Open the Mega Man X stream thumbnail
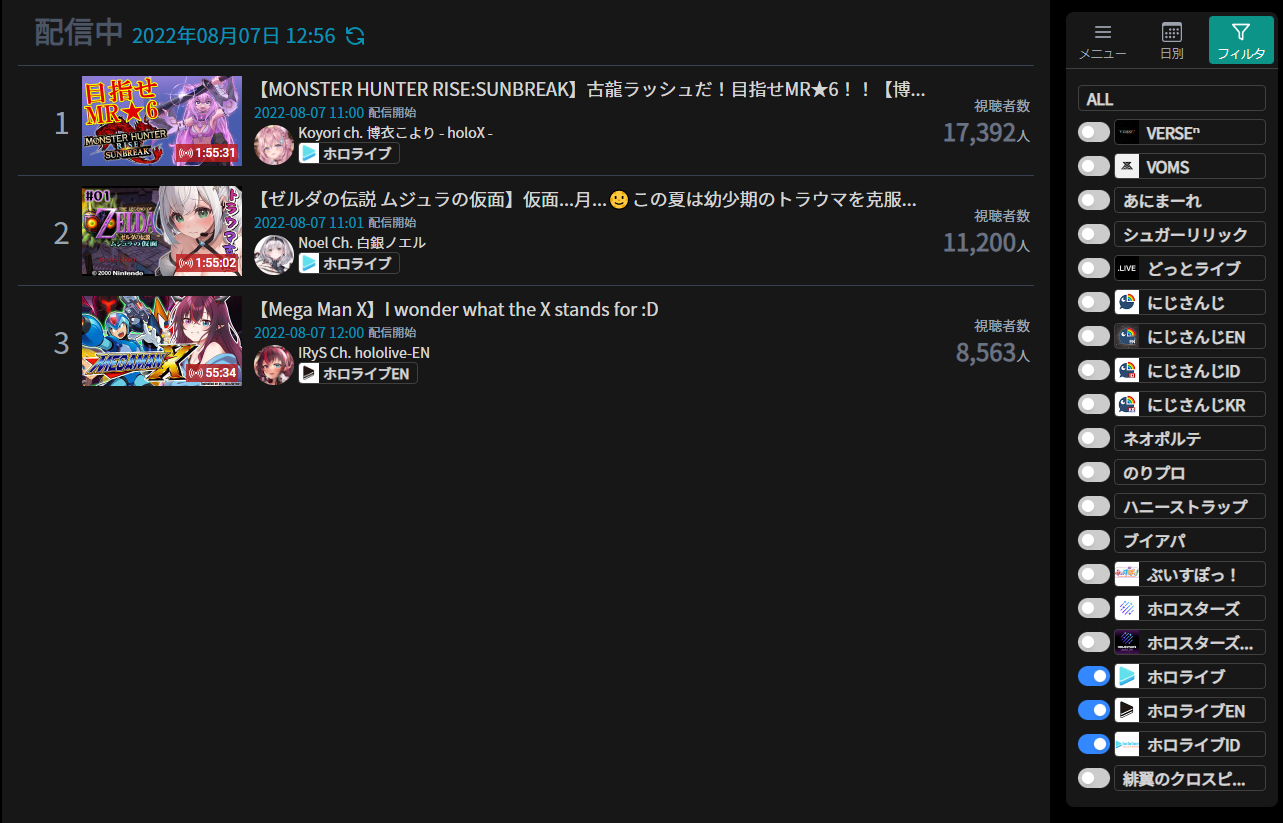Viewport: 1283px width, 823px height. click(162, 341)
